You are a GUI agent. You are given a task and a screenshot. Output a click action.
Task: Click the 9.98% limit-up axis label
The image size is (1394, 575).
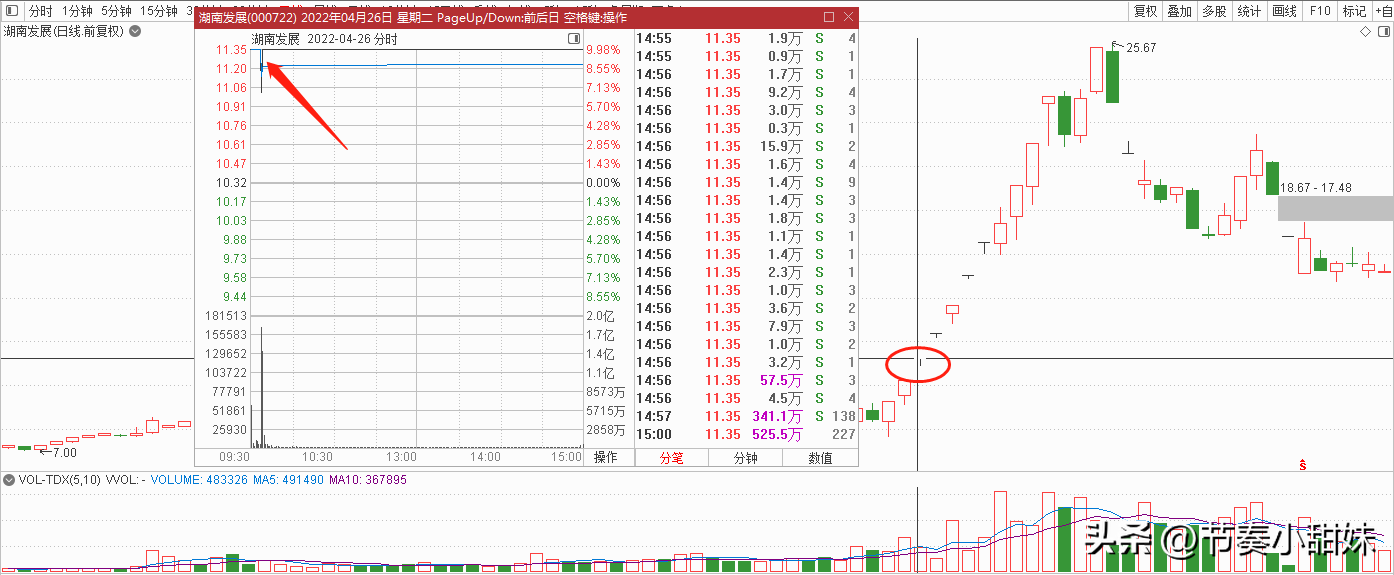(x=603, y=50)
